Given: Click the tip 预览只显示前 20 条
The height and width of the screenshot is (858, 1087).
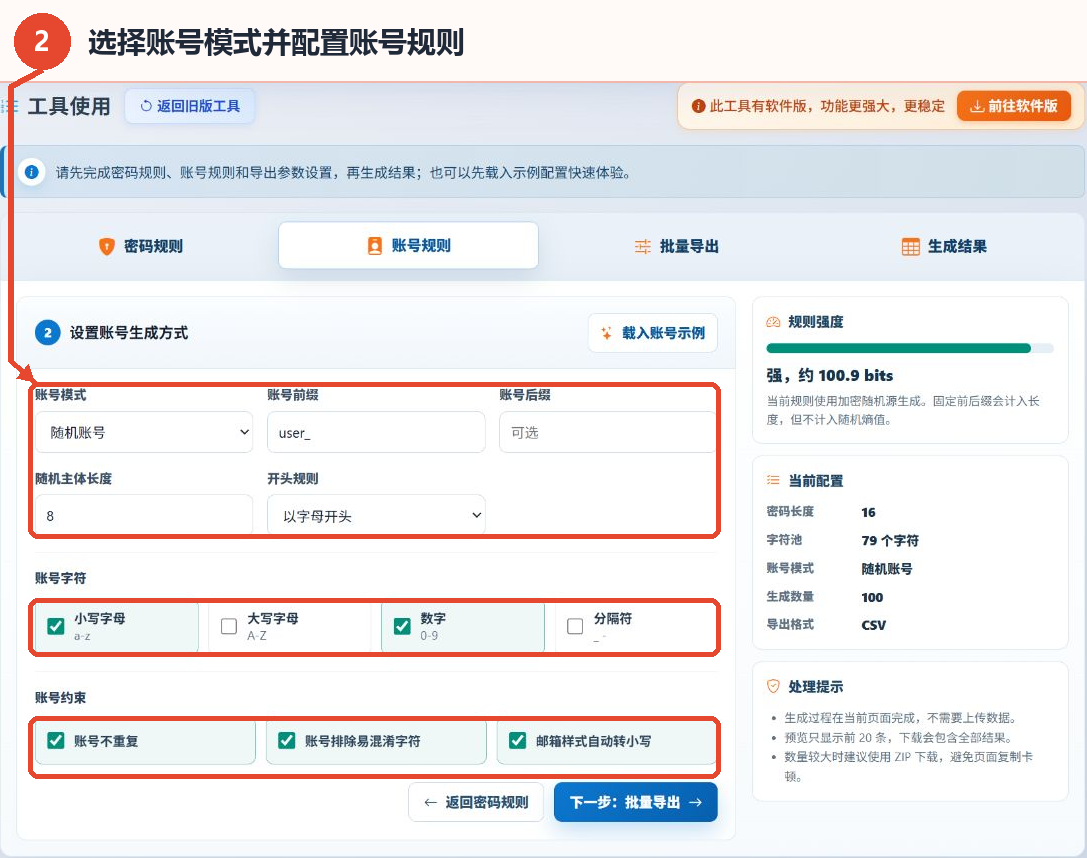Looking at the screenshot, I should [899, 737].
